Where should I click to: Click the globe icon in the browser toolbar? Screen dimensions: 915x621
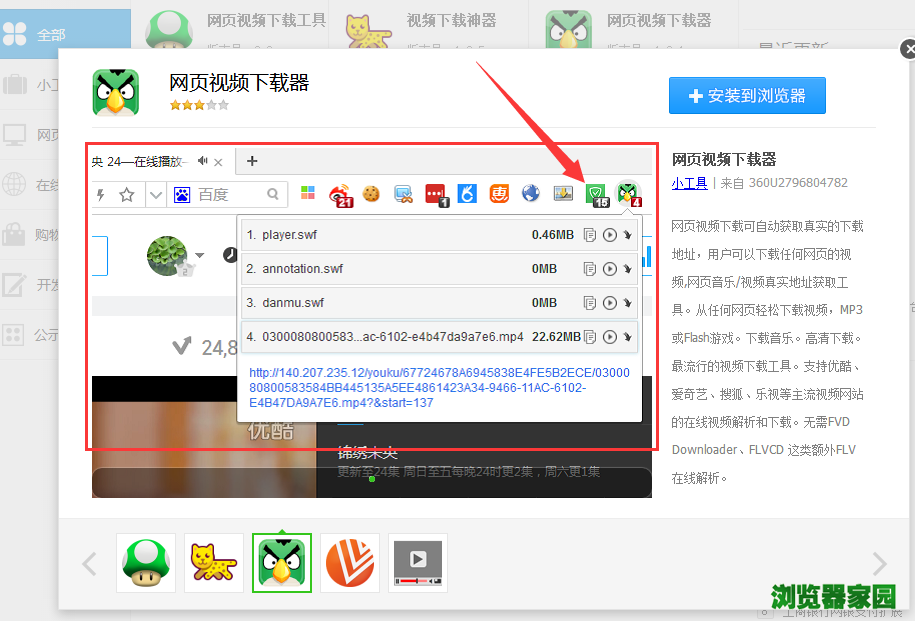[529, 195]
